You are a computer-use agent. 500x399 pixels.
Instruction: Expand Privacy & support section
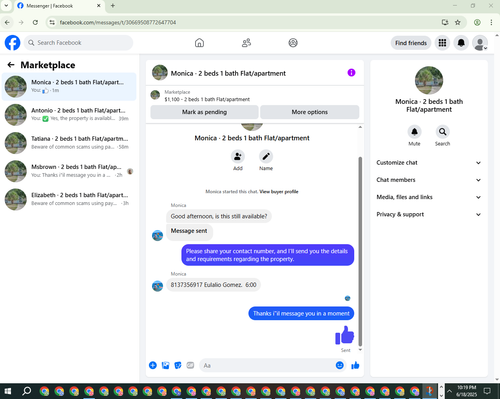(429, 214)
